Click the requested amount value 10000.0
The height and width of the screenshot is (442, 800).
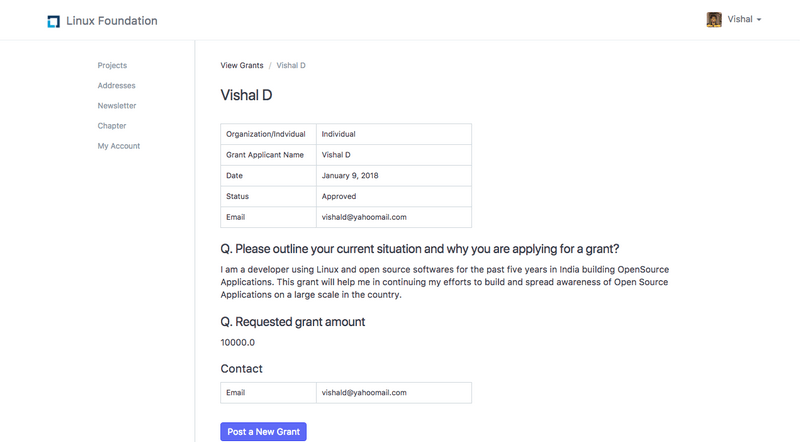point(240,343)
